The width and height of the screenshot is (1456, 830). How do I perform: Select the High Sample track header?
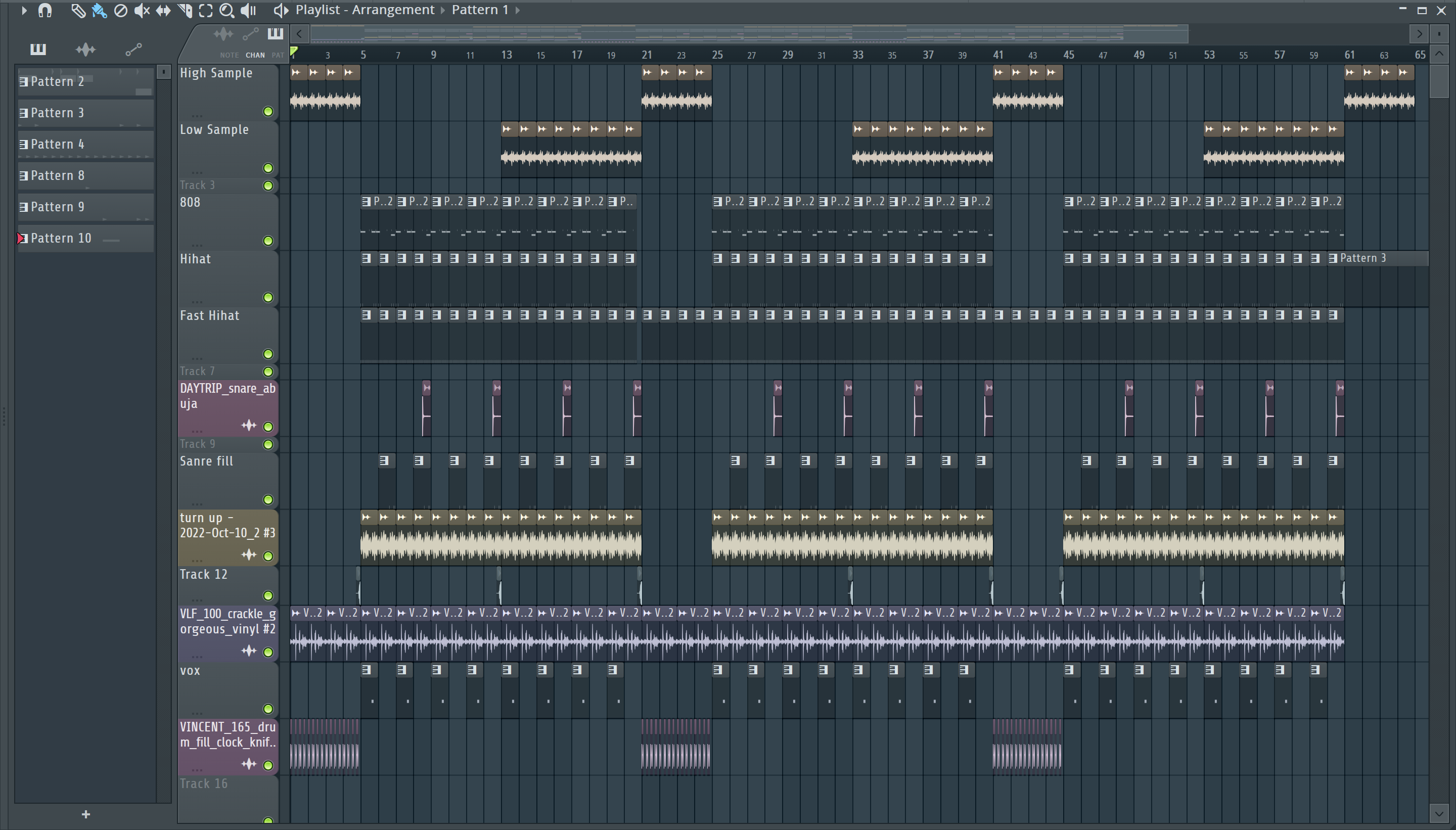point(228,93)
